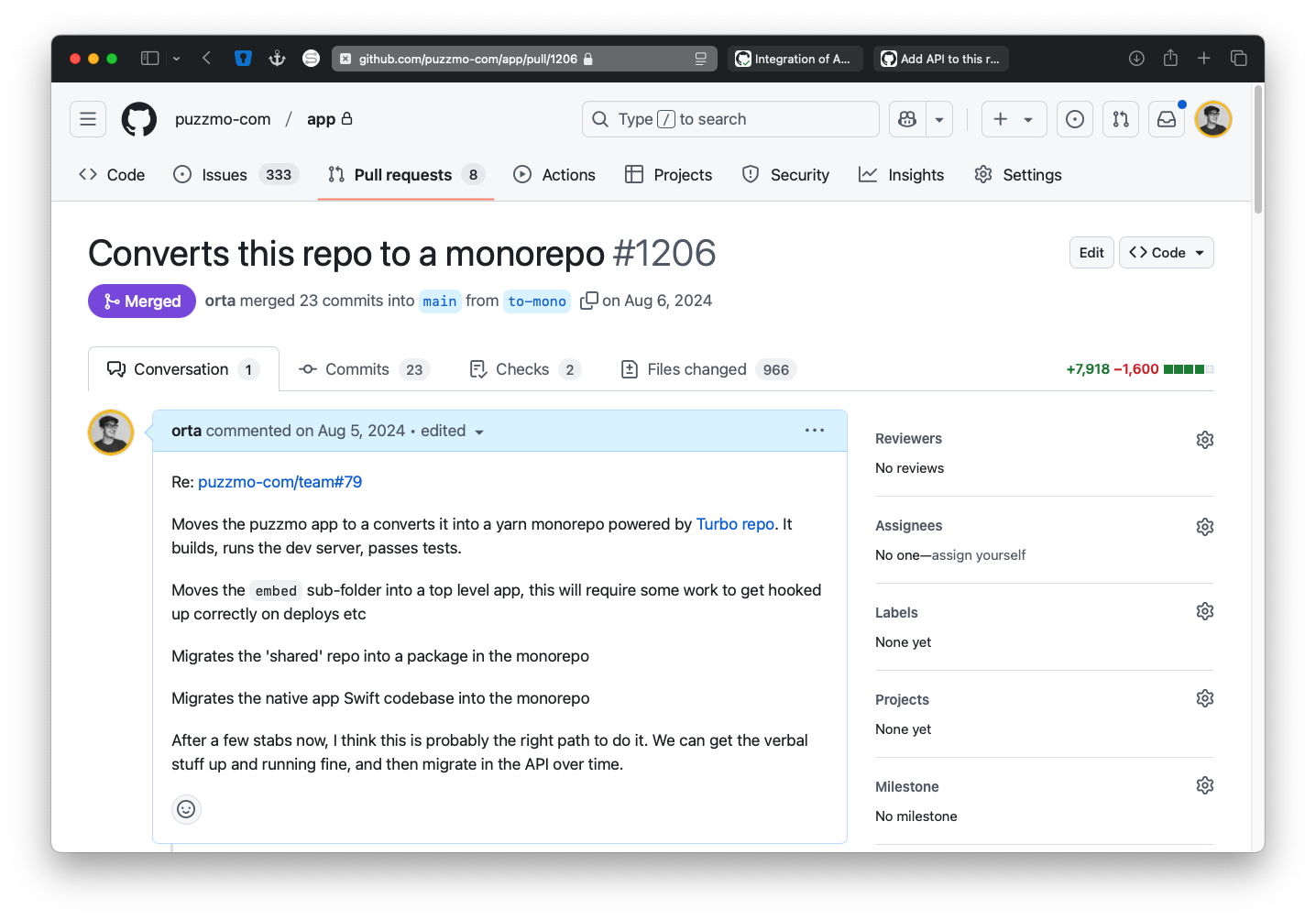
Task: Open the Commits tab
Action: (356, 368)
